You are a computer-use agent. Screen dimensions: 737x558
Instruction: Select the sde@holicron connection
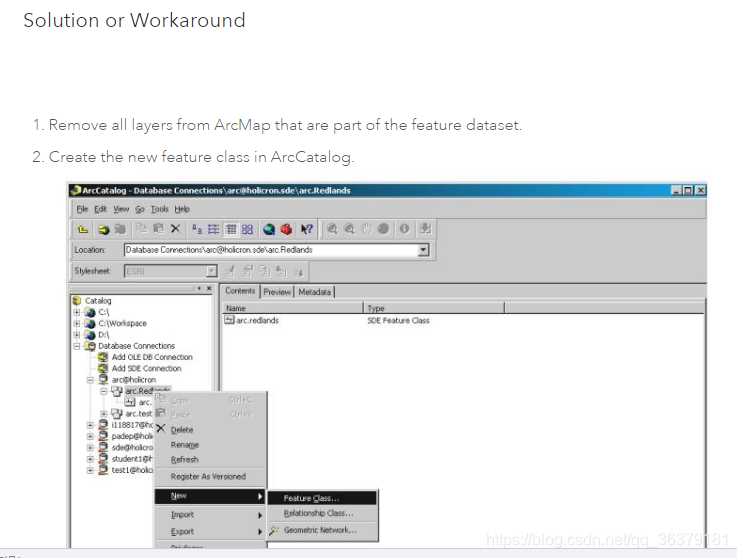point(132,448)
